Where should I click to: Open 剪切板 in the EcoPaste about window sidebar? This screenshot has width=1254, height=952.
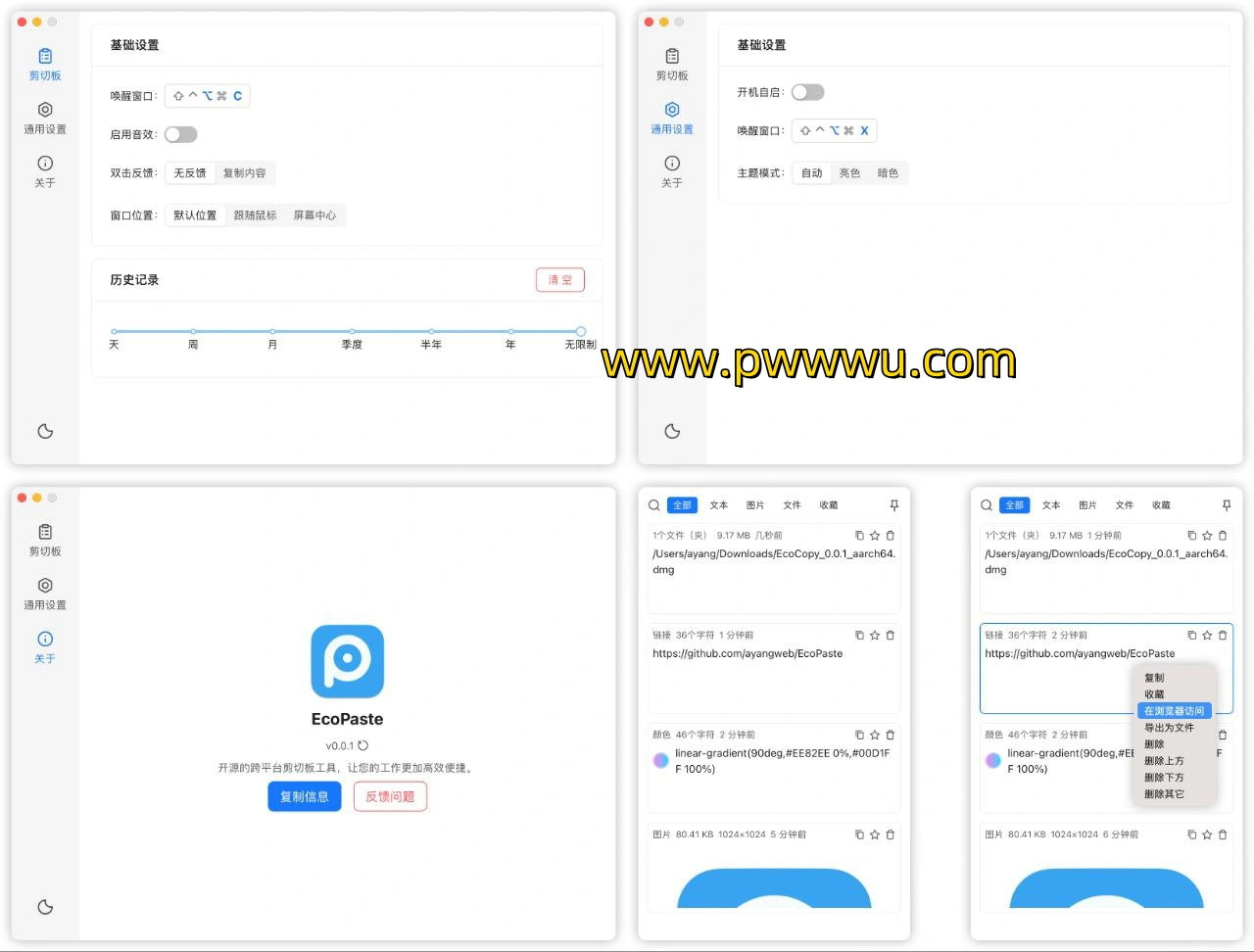click(x=45, y=540)
